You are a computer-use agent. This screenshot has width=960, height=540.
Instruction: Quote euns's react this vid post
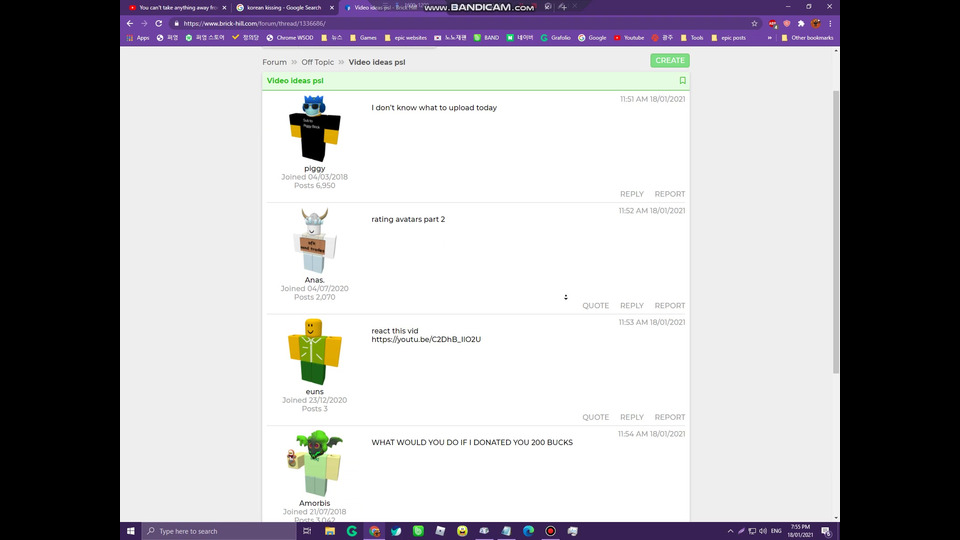click(x=595, y=417)
